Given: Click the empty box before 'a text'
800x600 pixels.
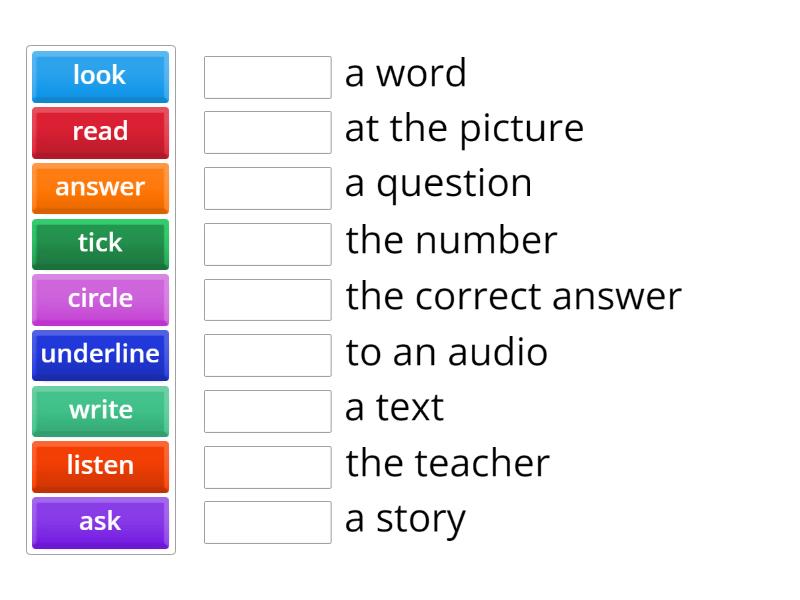Looking at the screenshot, I should (267, 411).
